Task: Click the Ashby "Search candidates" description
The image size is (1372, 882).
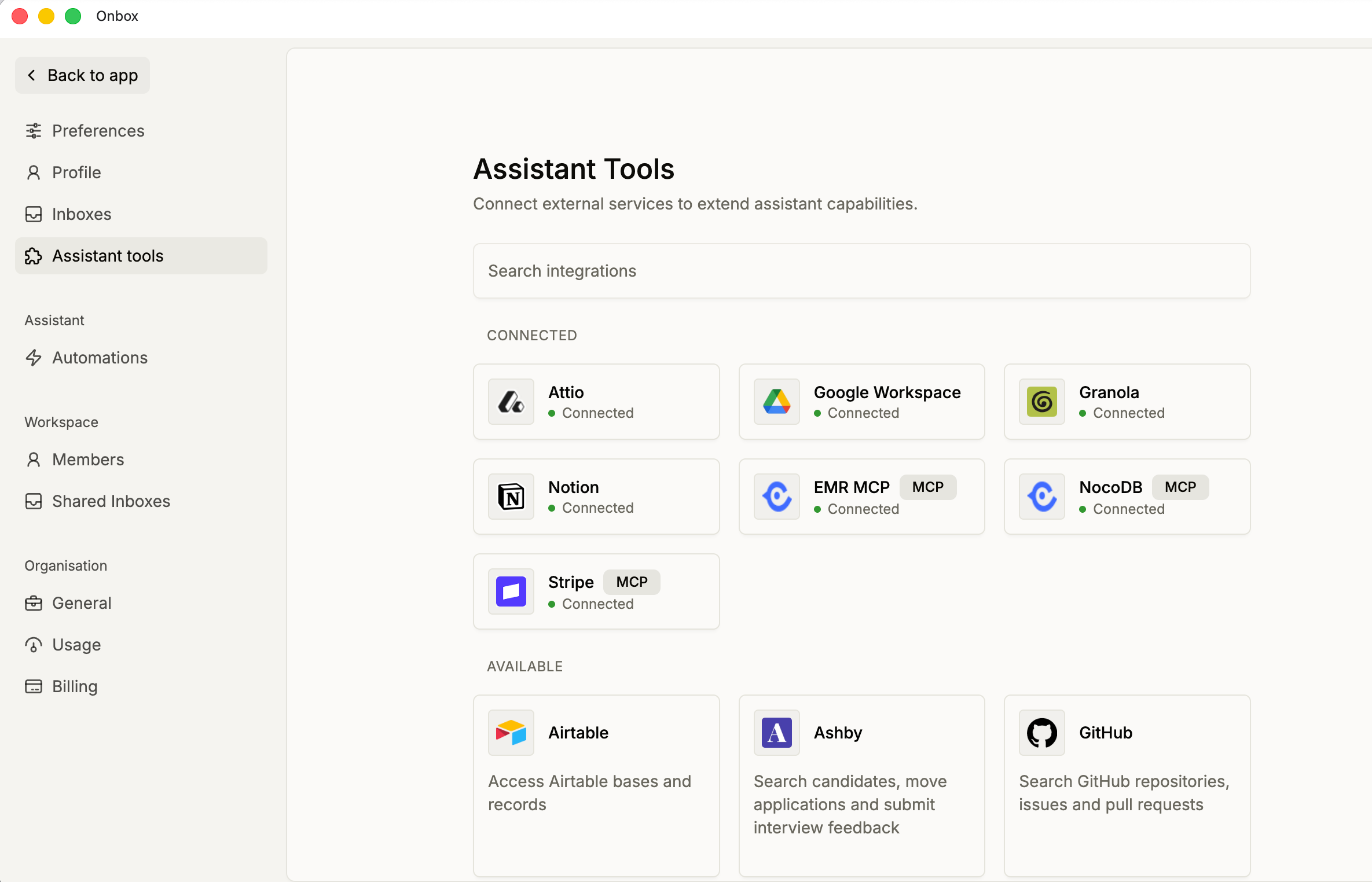Action: 850,804
